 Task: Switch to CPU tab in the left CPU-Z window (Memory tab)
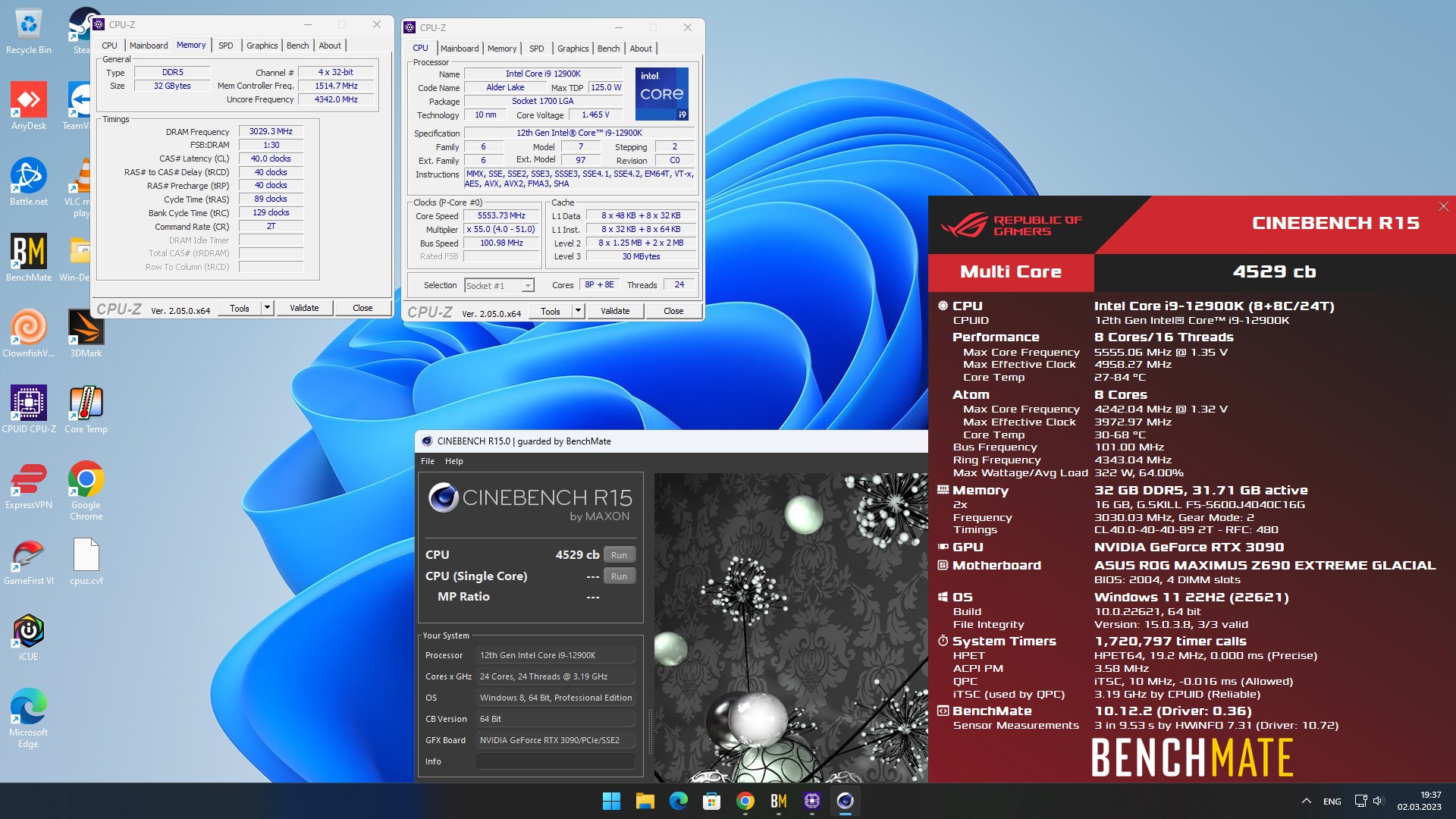[x=109, y=45]
